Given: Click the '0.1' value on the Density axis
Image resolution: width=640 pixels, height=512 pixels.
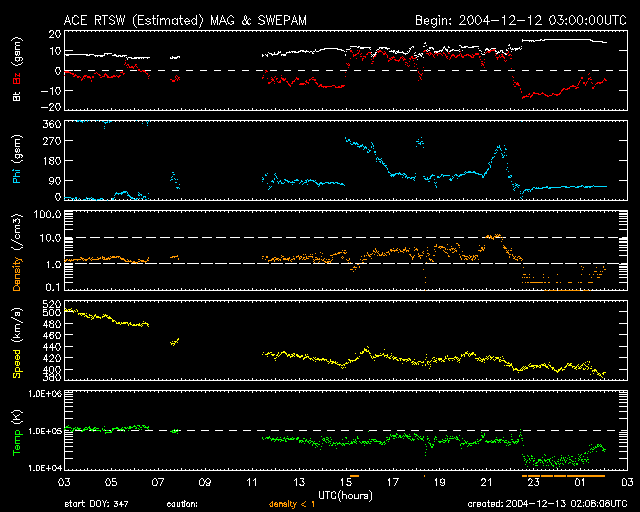Looking at the screenshot, I should pos(53,287).
